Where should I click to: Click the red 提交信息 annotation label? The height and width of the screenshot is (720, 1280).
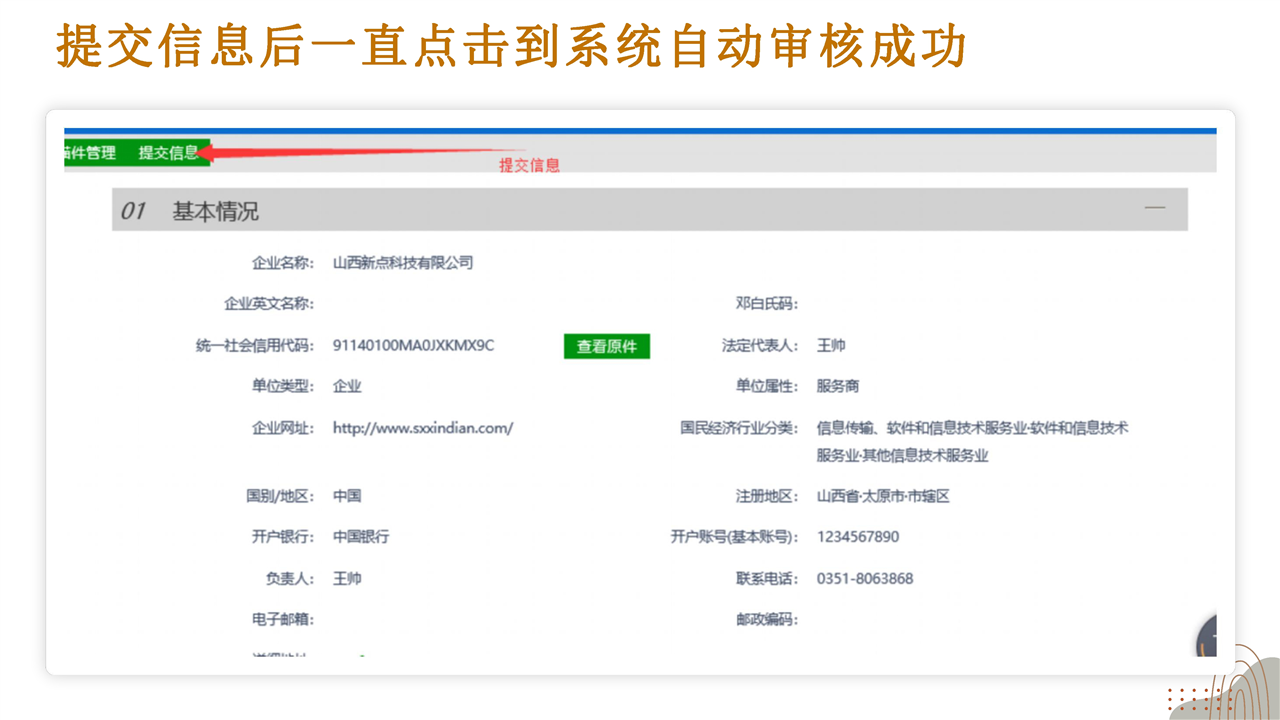[x=529, y=166]
